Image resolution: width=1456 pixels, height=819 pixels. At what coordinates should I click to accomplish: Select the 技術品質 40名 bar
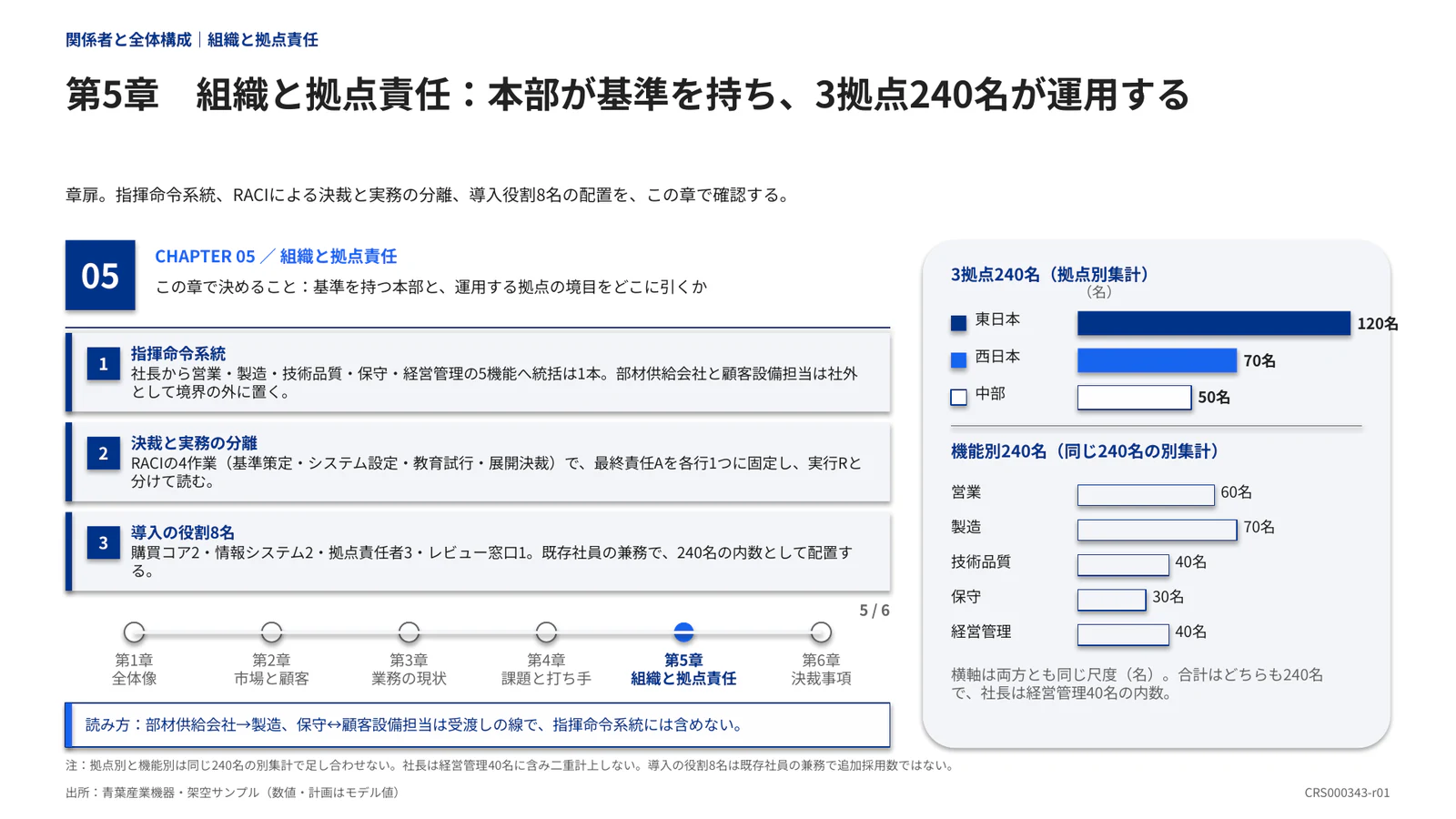[x=1123, y=565]
